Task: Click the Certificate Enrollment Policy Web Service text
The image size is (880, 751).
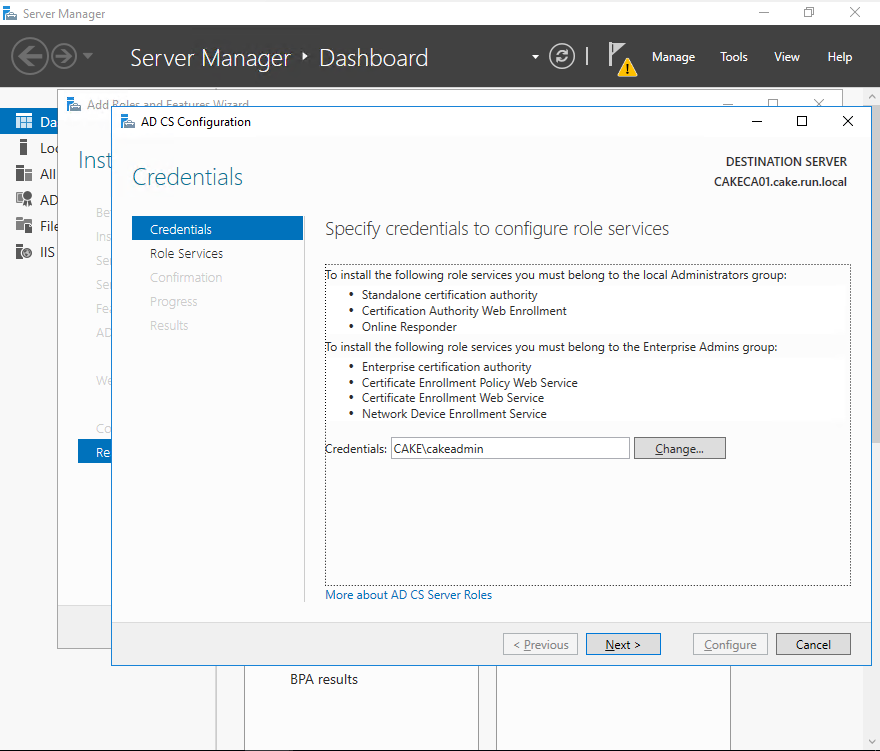Action: (470, 383)
